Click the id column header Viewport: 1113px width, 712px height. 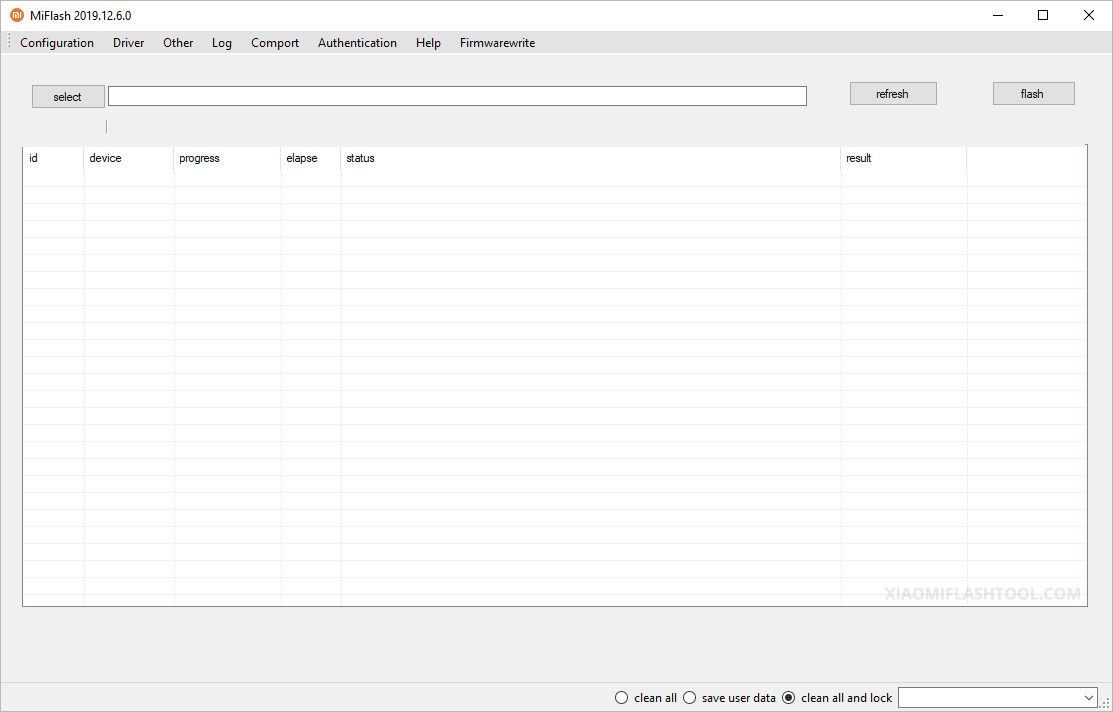point(53,158)
